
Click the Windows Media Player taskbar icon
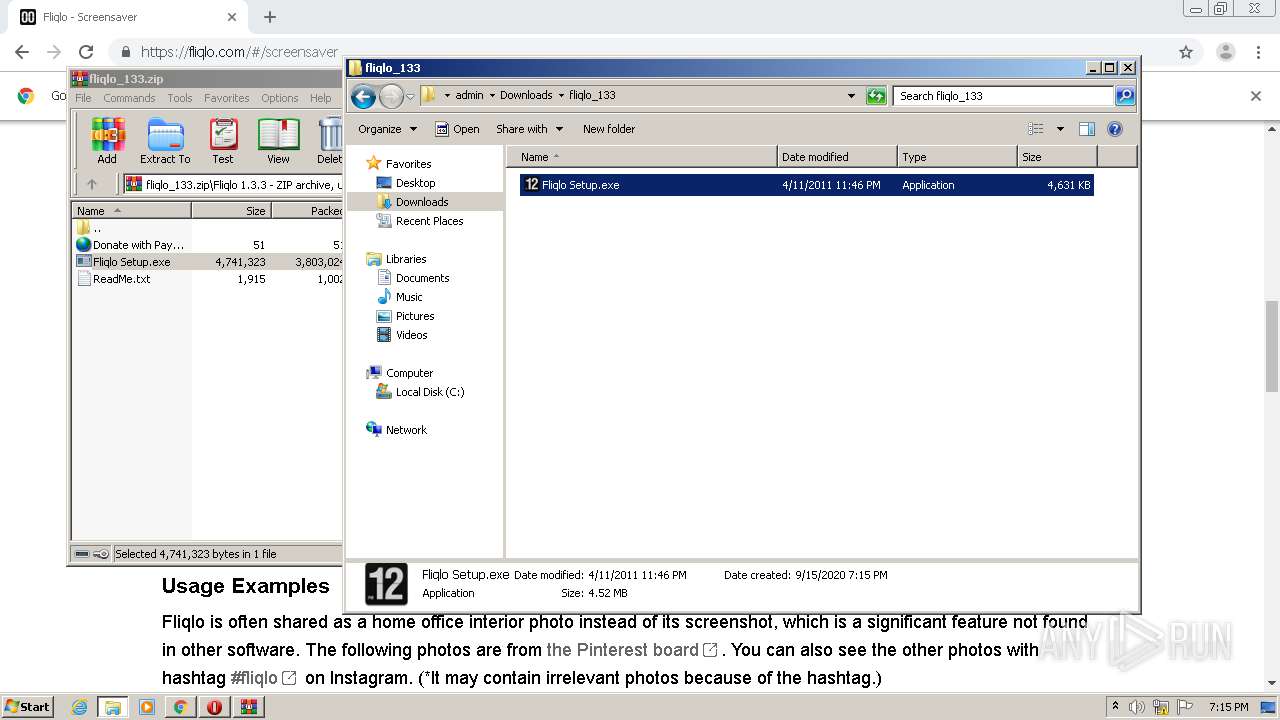pyautogui.click(x=147, y=707)
